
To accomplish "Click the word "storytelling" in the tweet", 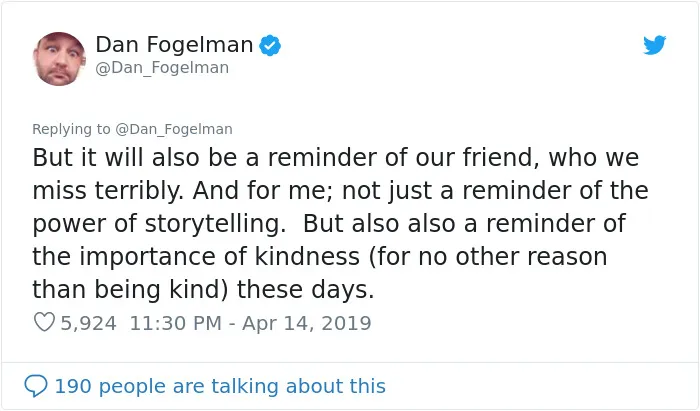I will (215, 224).
